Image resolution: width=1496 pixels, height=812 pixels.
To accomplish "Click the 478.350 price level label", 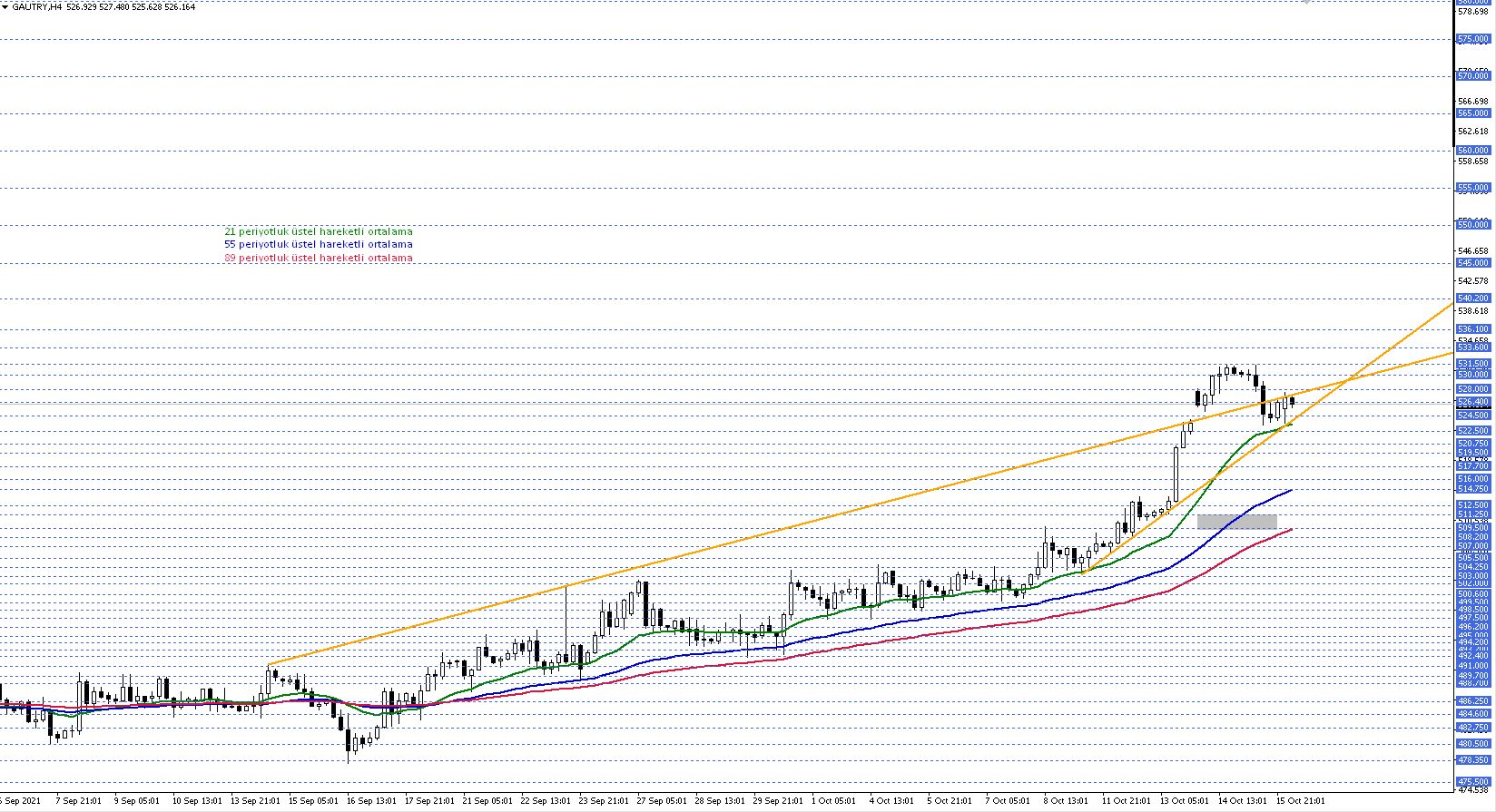I will (x=1472, y=760).
